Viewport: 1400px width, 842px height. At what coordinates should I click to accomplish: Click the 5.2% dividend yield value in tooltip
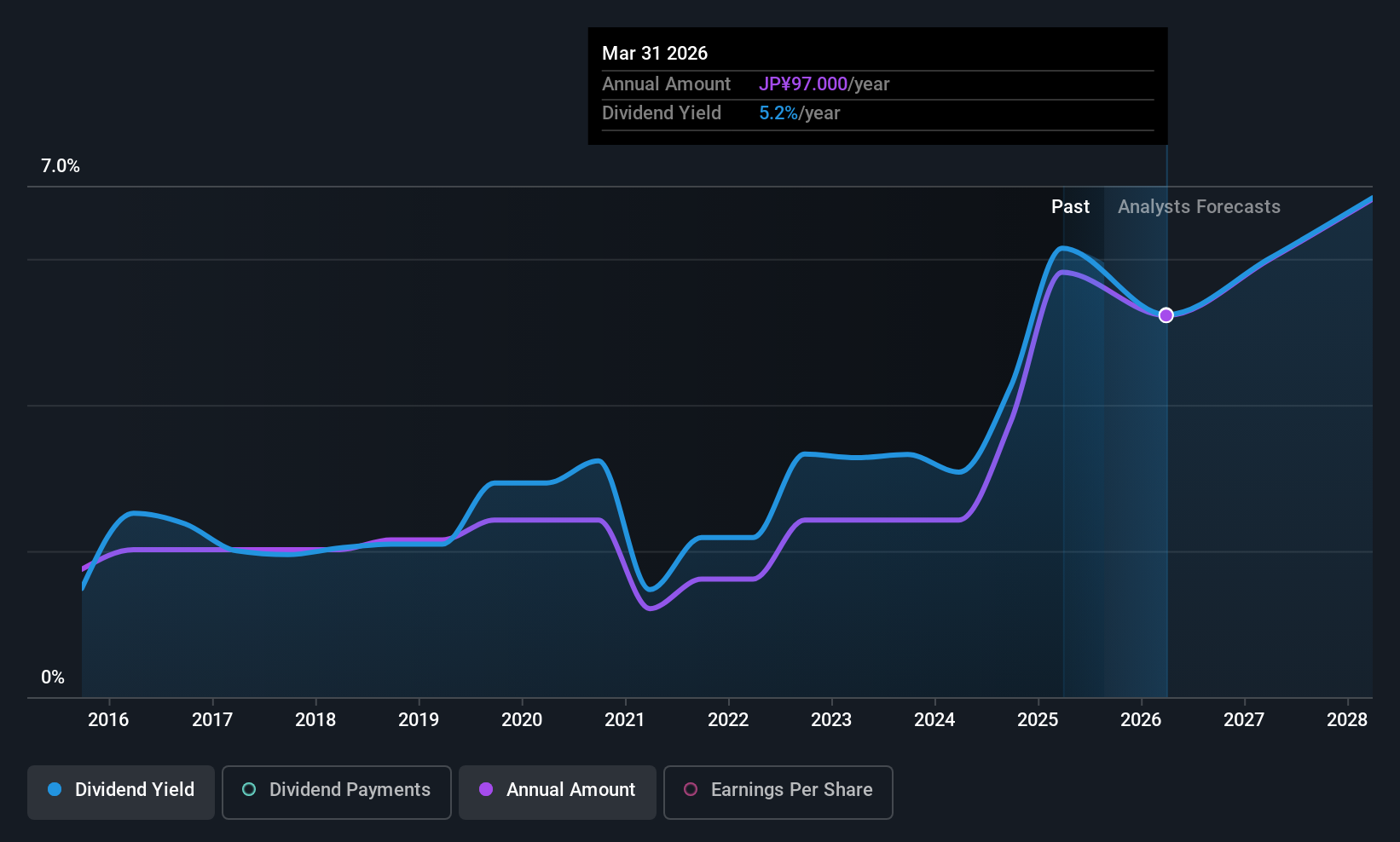(778, 113)
